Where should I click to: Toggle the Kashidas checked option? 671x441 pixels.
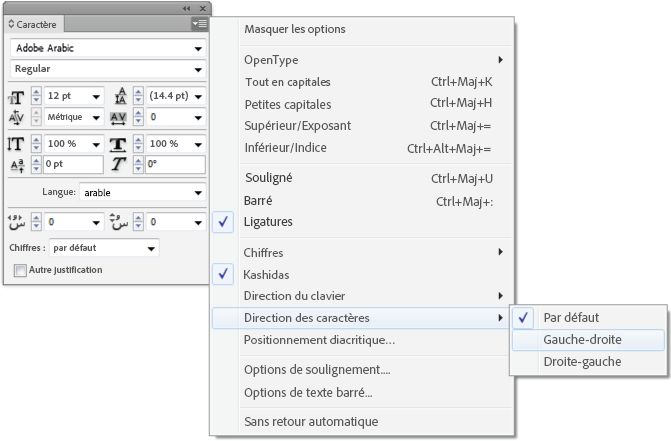(223, 274)
